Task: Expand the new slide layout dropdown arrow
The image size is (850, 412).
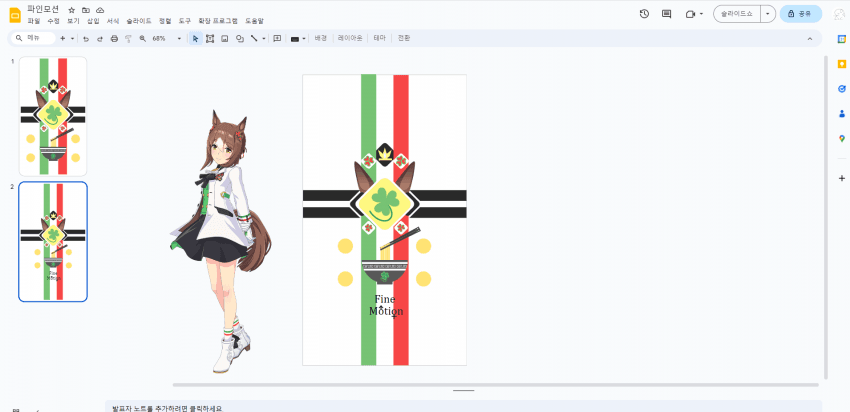Action: click(72, 38)
